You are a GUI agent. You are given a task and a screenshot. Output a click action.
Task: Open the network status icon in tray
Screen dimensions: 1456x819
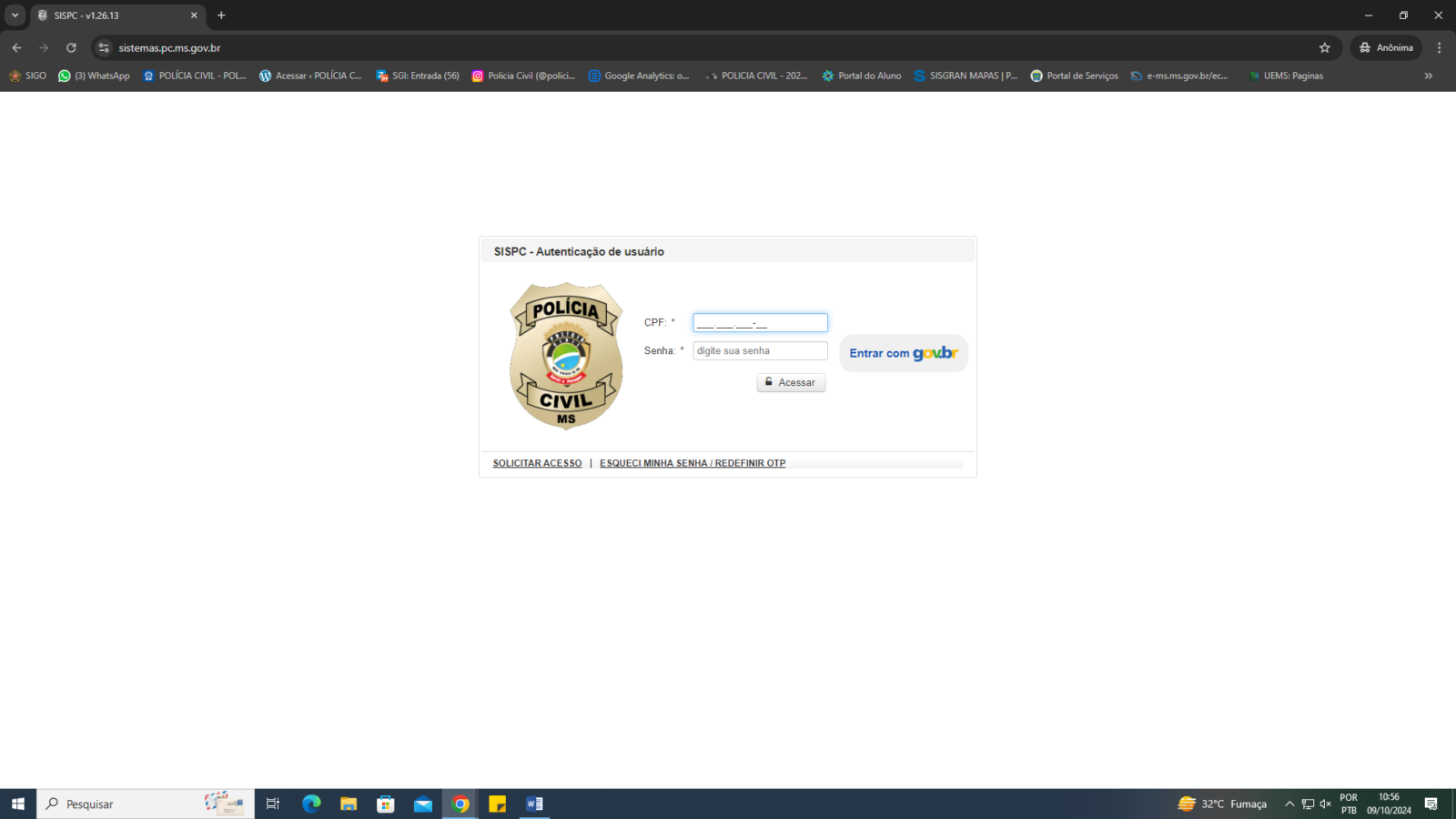click(1308, 804)
